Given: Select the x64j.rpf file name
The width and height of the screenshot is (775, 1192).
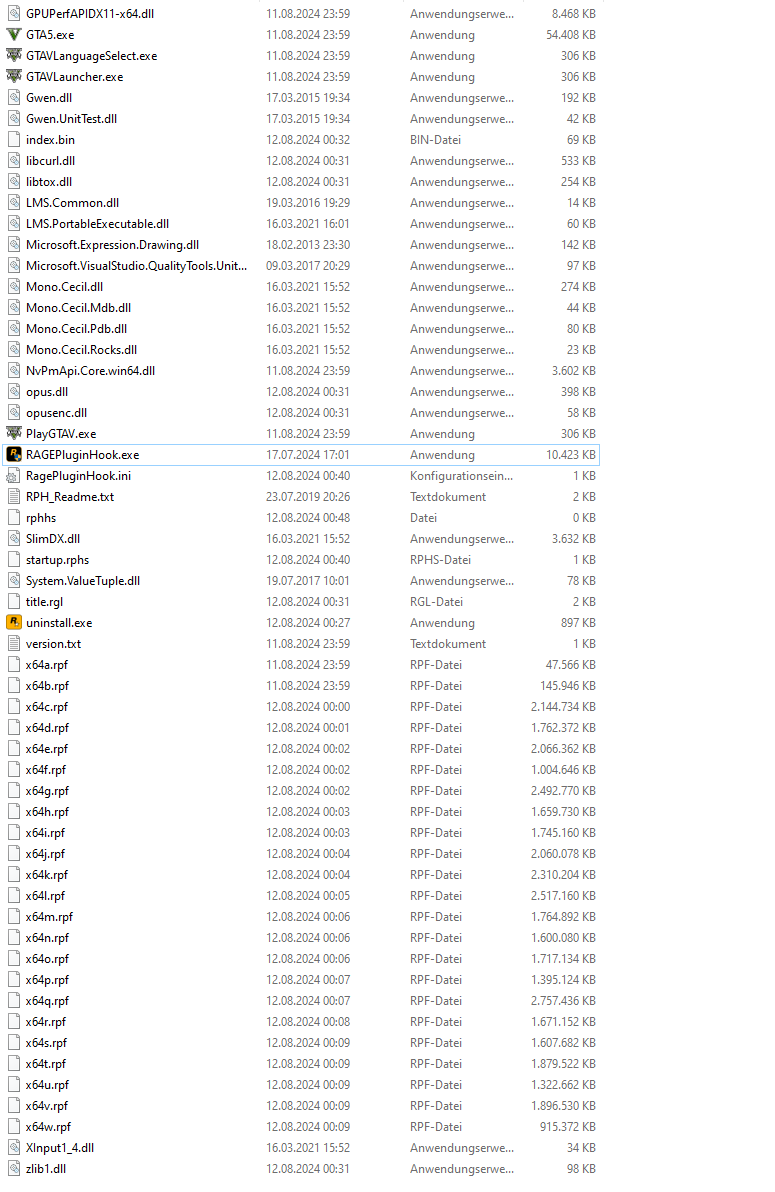Looking at the screenshot, I should (x=46, y=854).
